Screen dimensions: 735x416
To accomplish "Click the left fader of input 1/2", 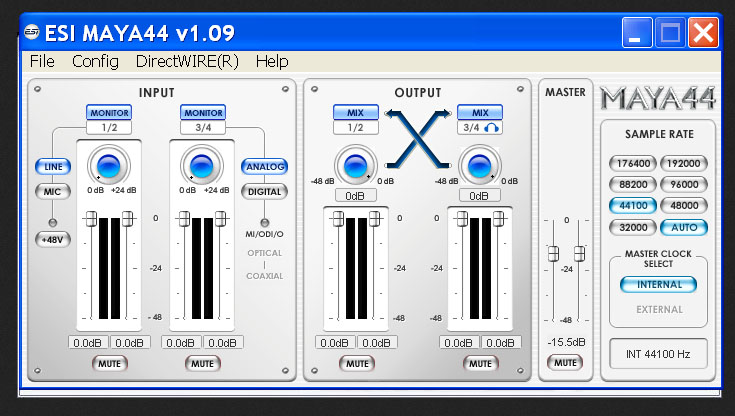I will [x=91, y=219].
